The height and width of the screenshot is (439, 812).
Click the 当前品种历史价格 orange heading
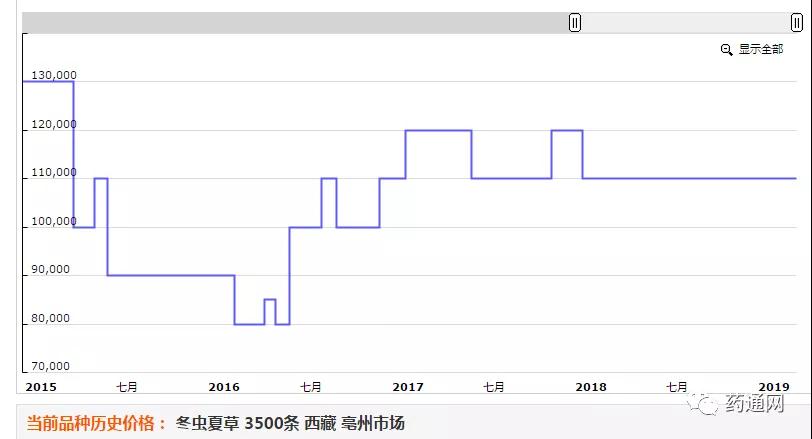click(96, 423)
